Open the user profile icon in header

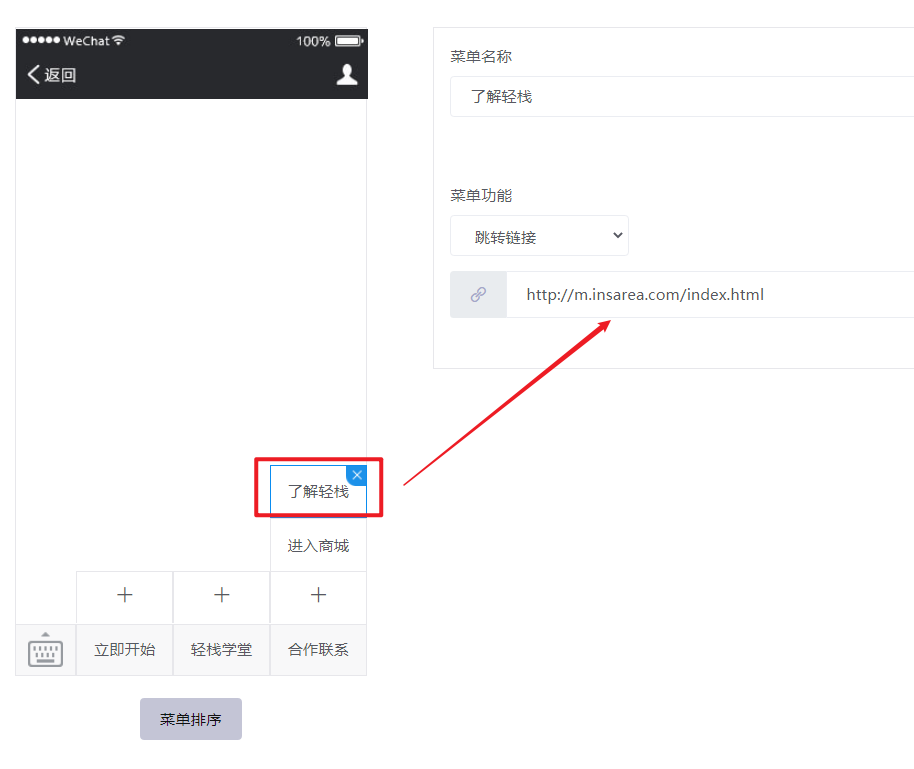point(347,75)
